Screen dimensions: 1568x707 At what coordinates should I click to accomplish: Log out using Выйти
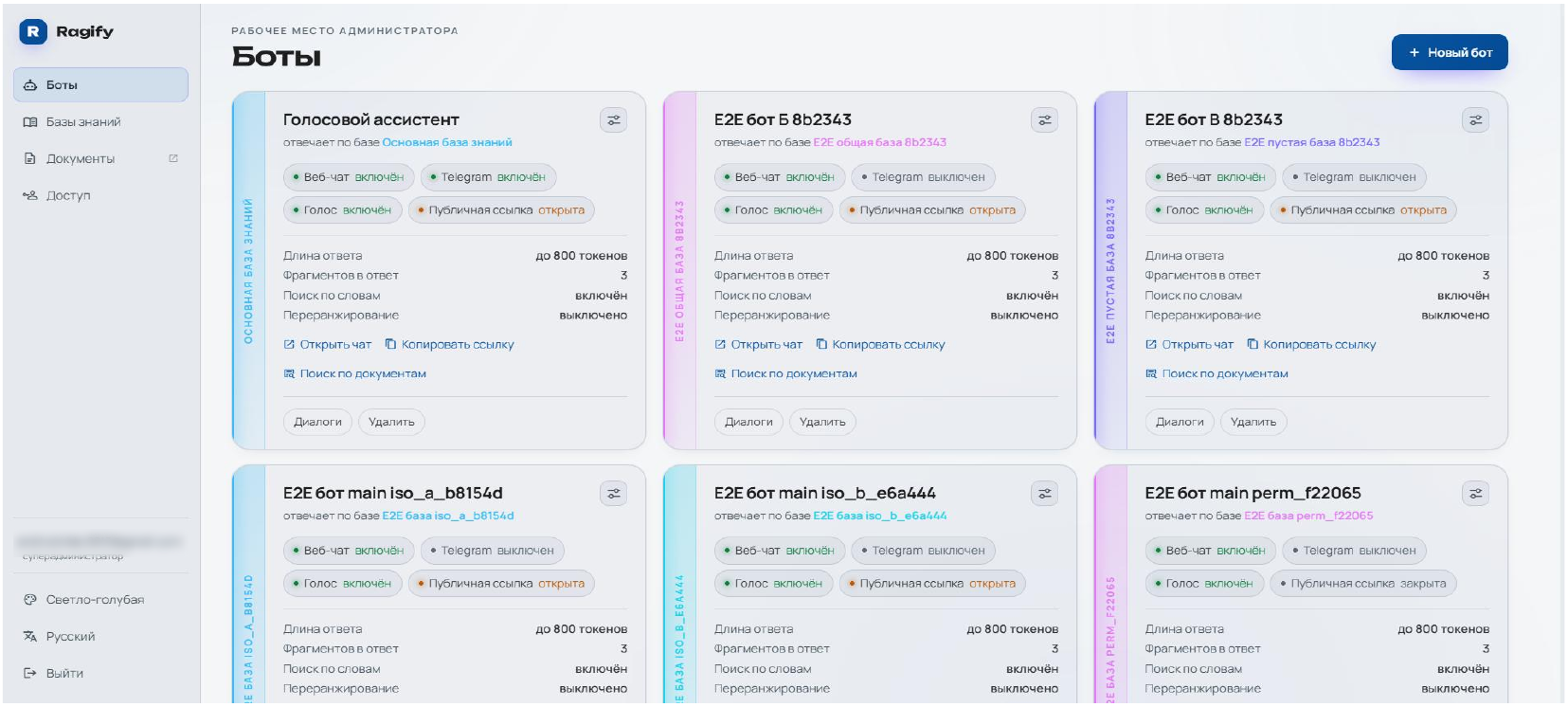pyautogui.click(x=100, y=673)
